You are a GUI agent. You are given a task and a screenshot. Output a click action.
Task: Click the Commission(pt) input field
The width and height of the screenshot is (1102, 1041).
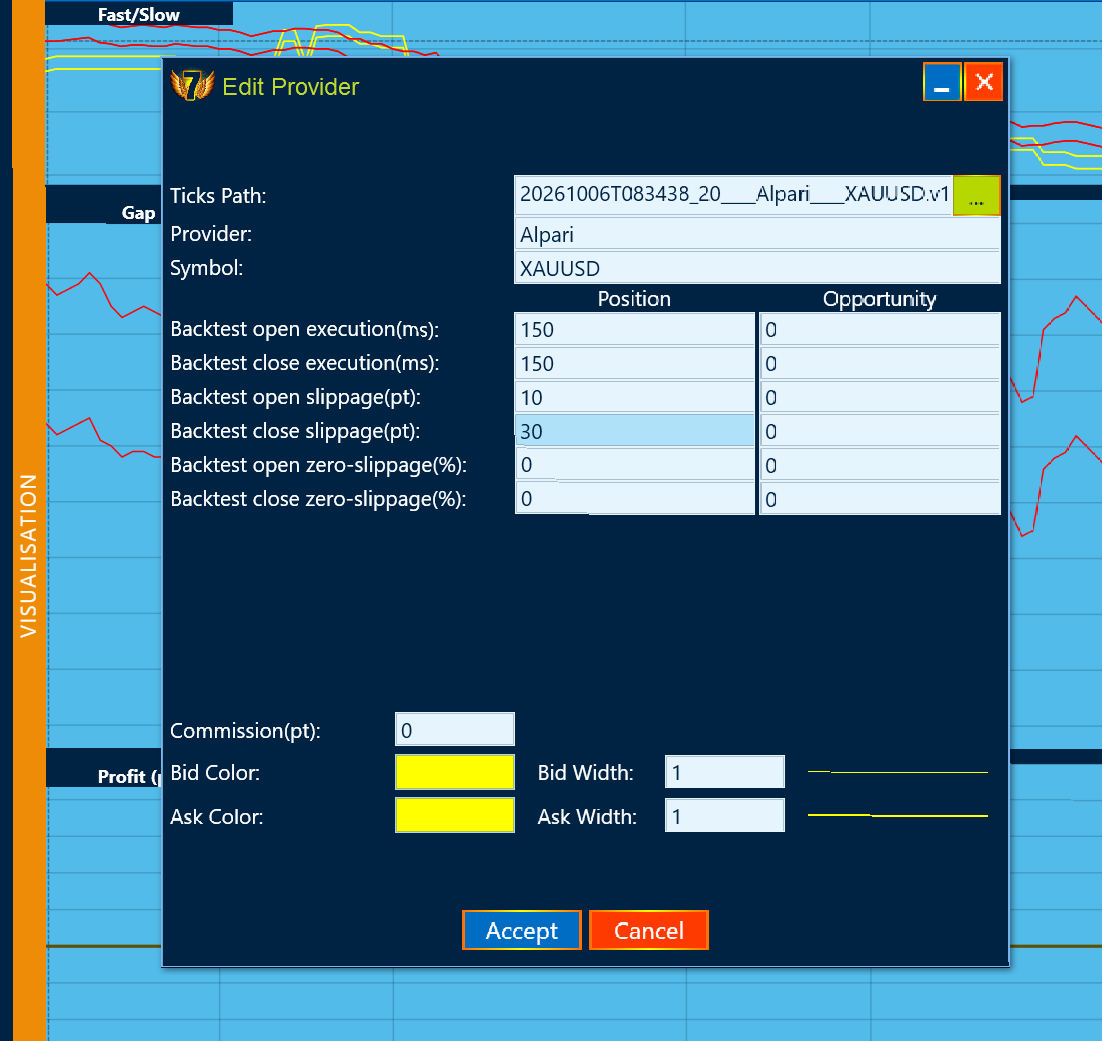pyautogui.click(x=455, y=730)
